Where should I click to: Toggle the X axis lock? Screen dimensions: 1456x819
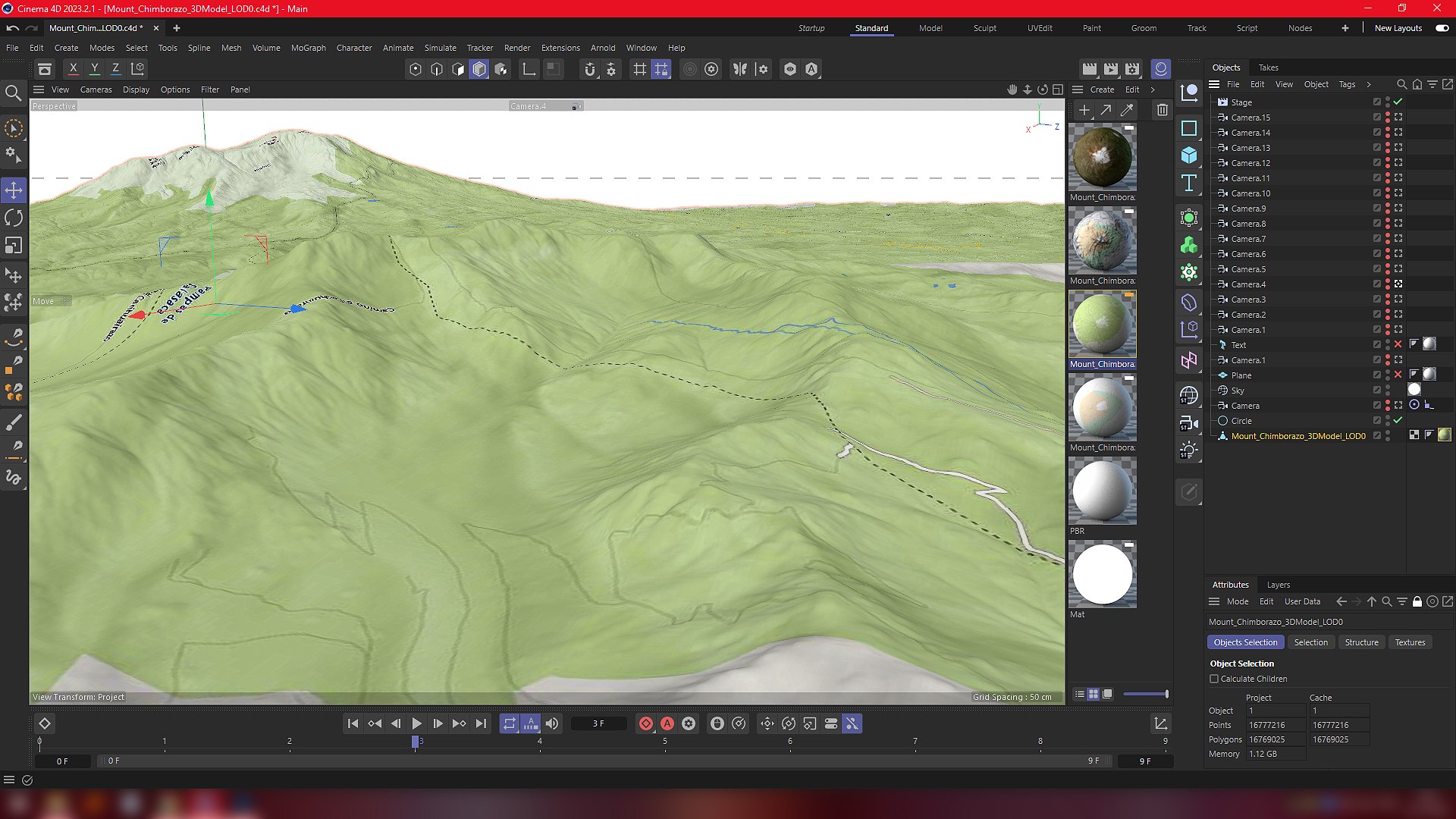74,69
